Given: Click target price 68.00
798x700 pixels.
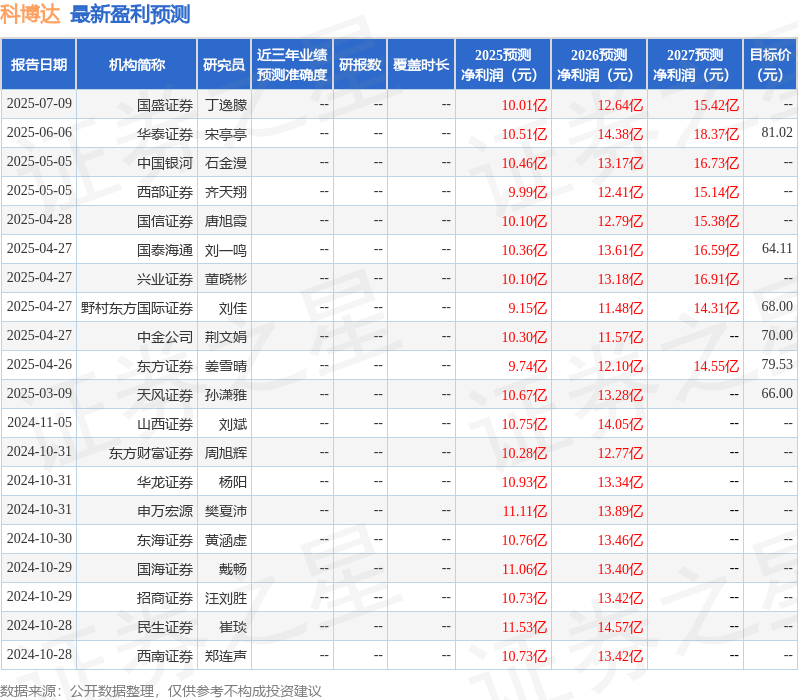Looking at the screenshot, I should pyautogui.click(x=777, y=307).
